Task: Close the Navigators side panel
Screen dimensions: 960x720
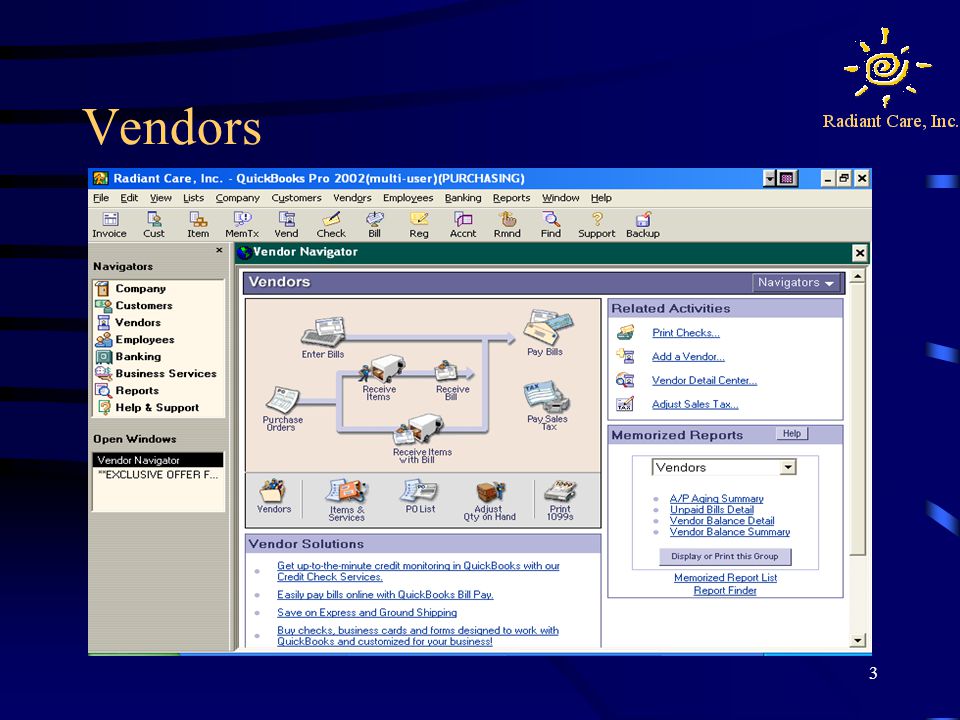Action: pos(219,250)
